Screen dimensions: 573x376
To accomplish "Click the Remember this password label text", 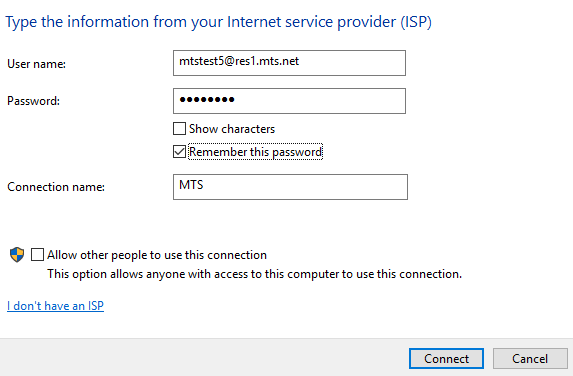I will pos(255,152).
